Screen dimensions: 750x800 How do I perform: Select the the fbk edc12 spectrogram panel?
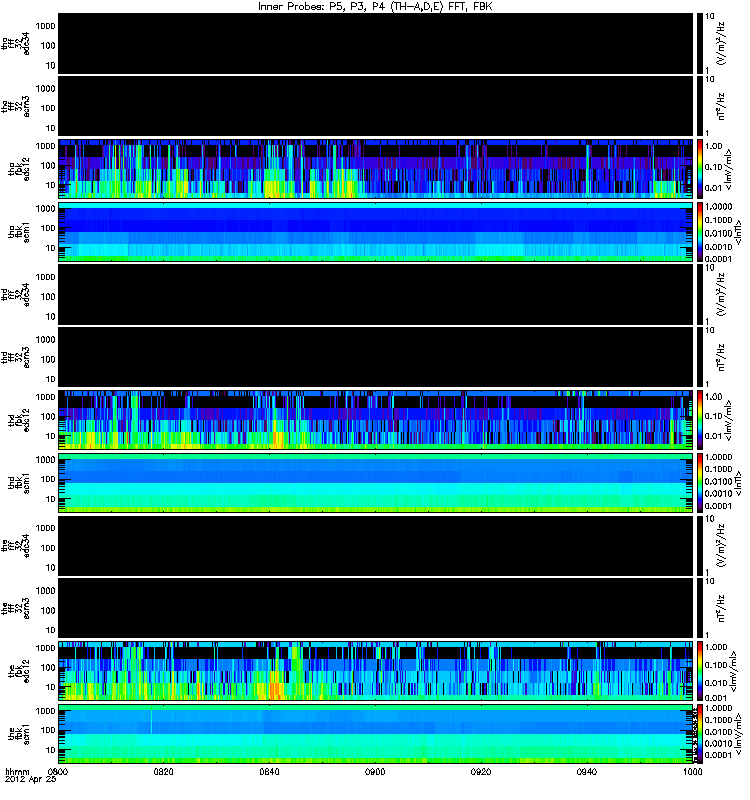(x=376, y=671)
